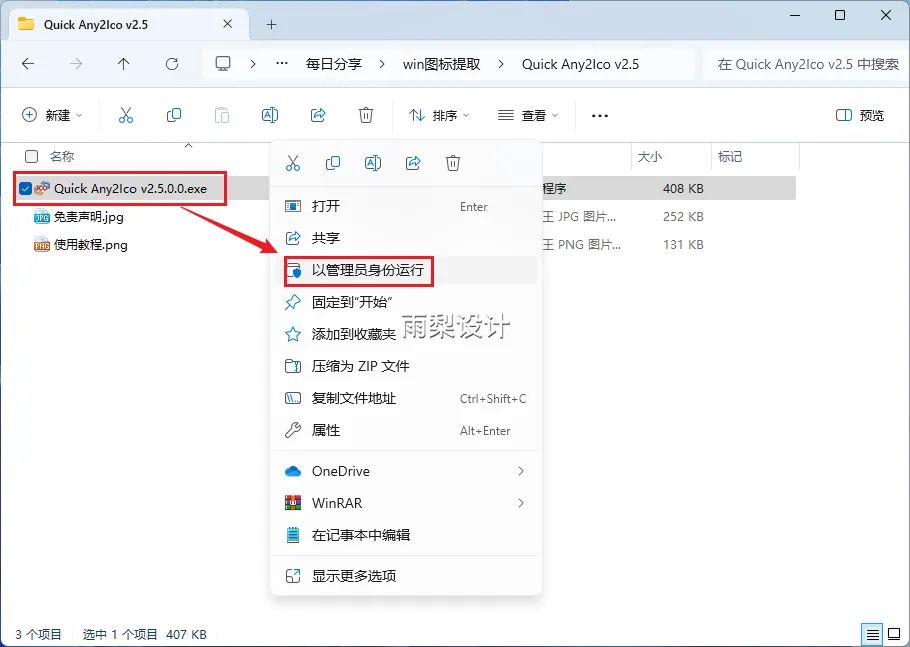Expand hidden breadcrumb path with the ellipsis
Screen dimensions: 910x647
click(x=281, y=64)
